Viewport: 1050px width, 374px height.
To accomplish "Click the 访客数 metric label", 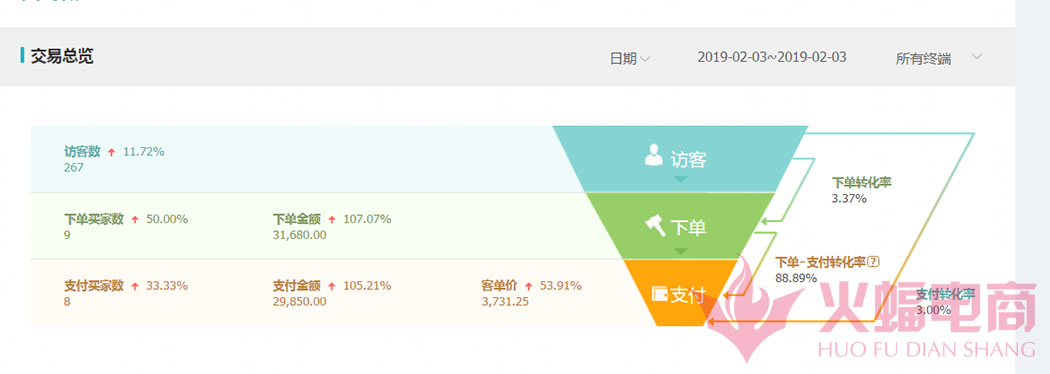I will point(82,152).
